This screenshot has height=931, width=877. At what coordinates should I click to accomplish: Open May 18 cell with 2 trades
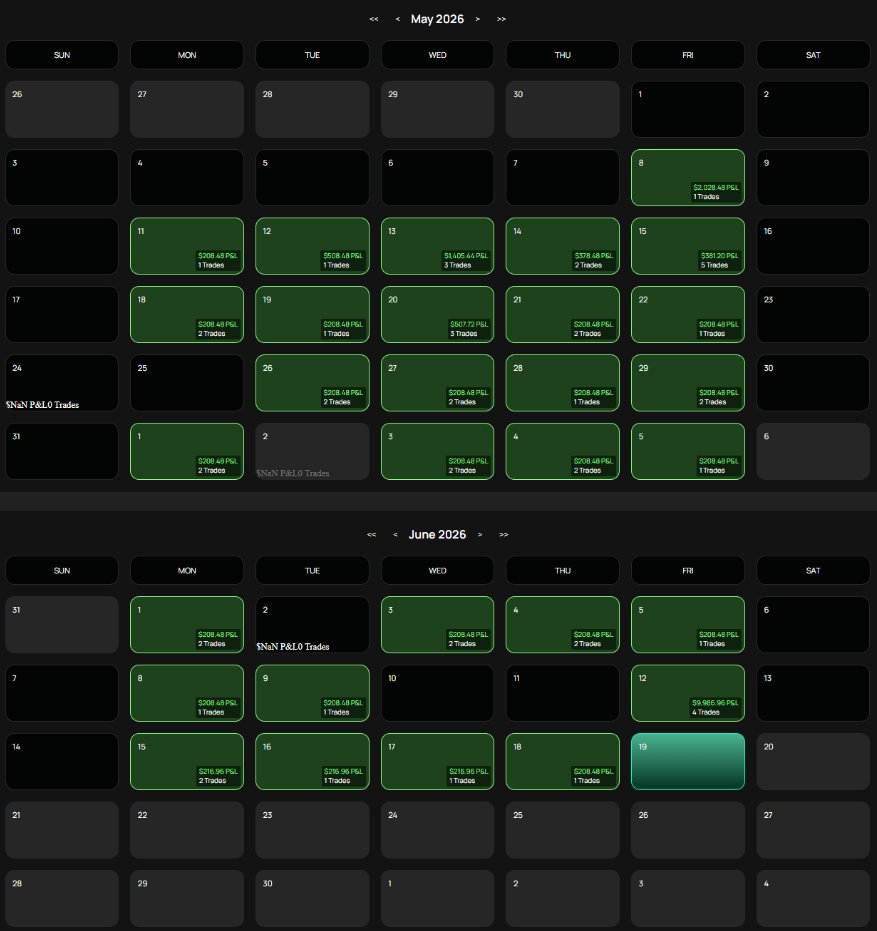click(187, 315)
